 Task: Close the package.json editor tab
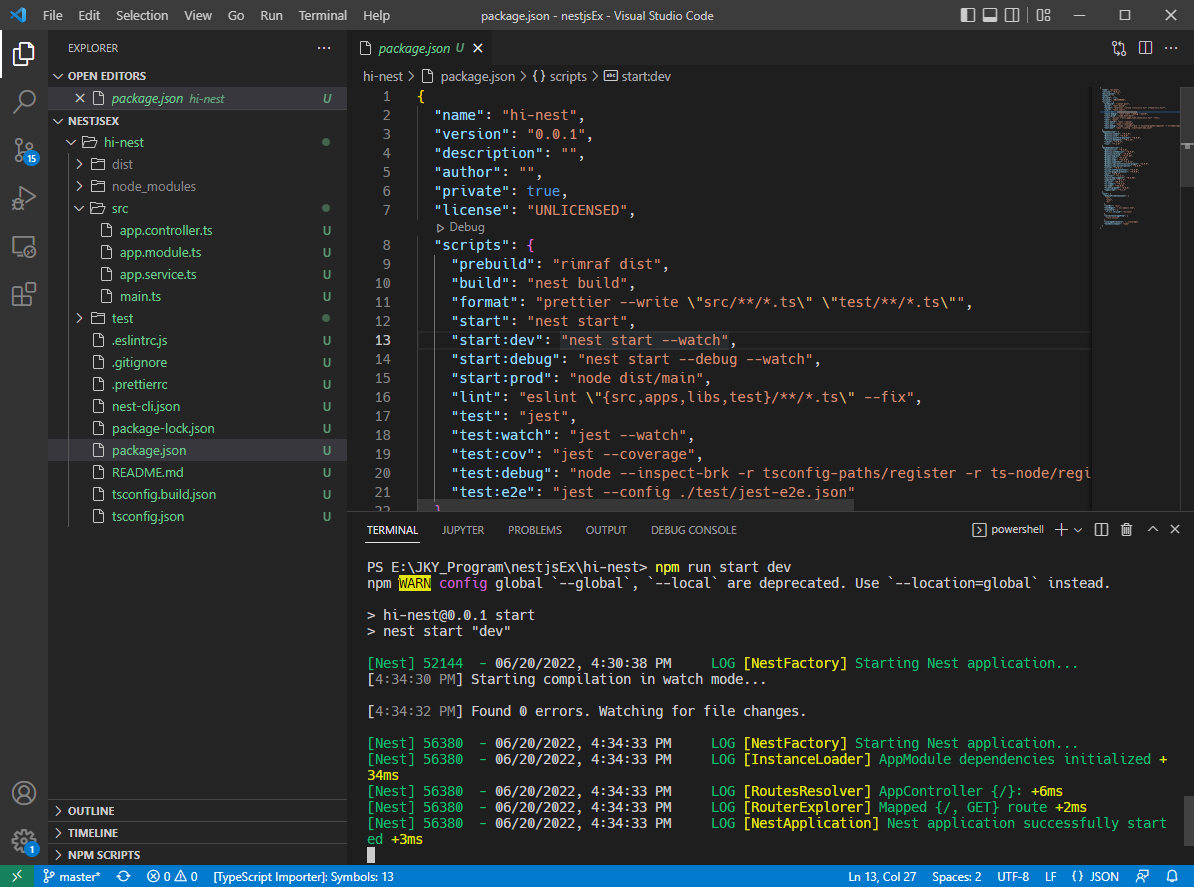tap(477, 48)
